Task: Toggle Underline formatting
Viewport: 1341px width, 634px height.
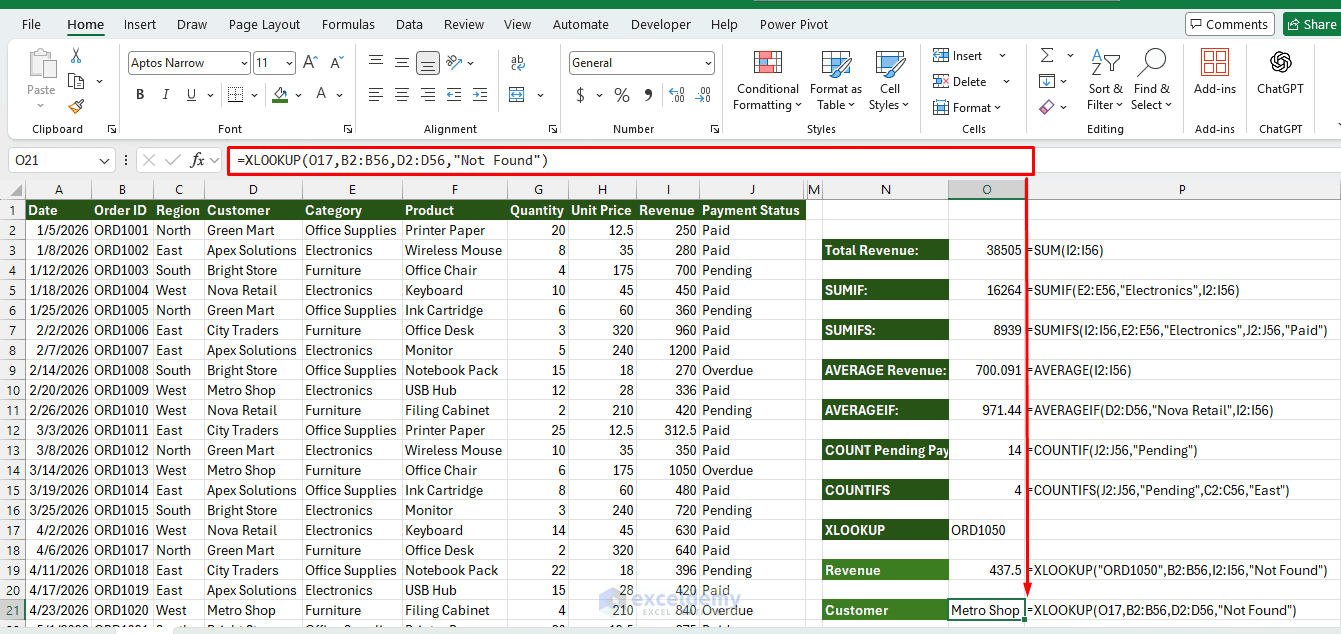Action: (x=191, y=95)
